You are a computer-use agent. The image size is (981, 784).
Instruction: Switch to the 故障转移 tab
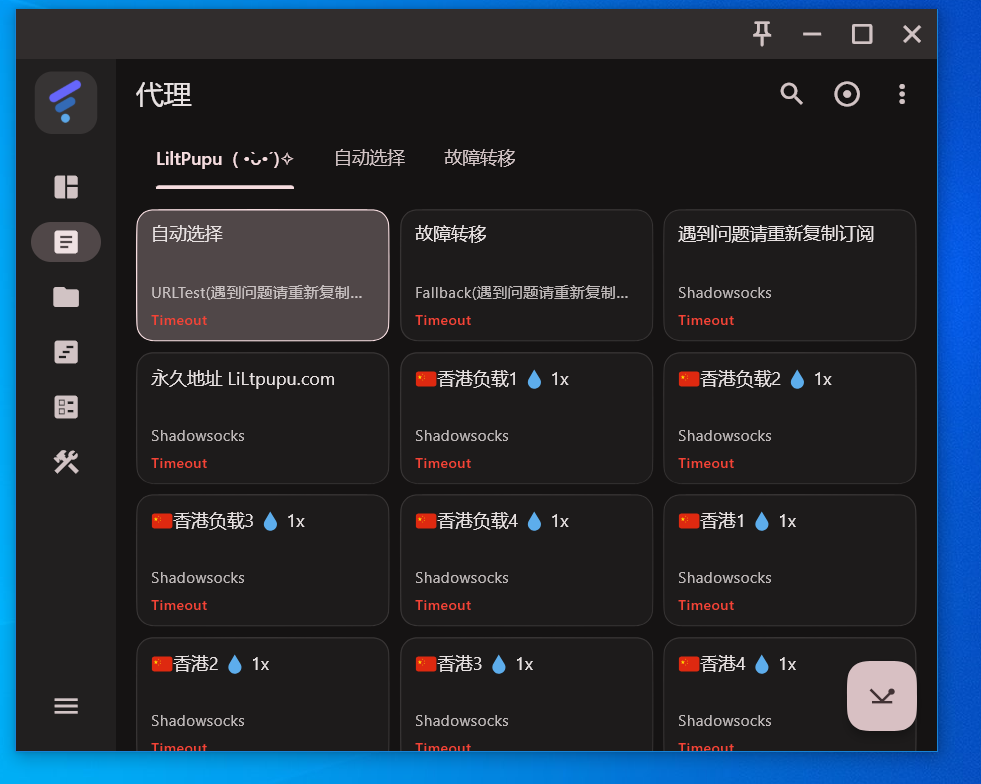point(480,158)
